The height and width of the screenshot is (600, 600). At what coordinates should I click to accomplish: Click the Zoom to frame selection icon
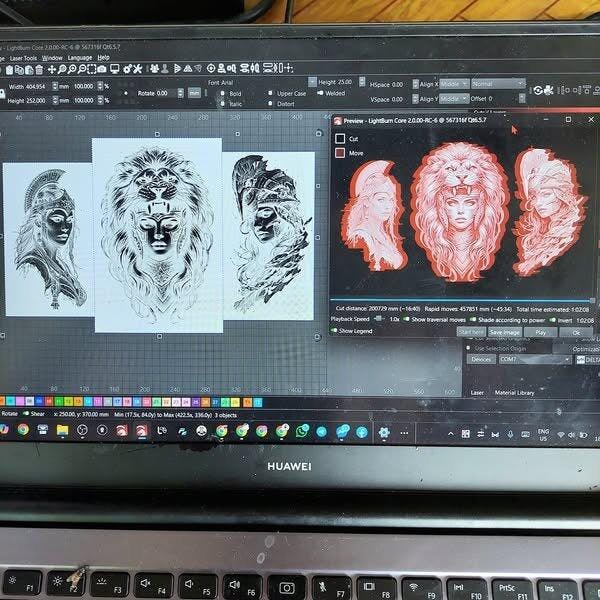coord(91,69)
